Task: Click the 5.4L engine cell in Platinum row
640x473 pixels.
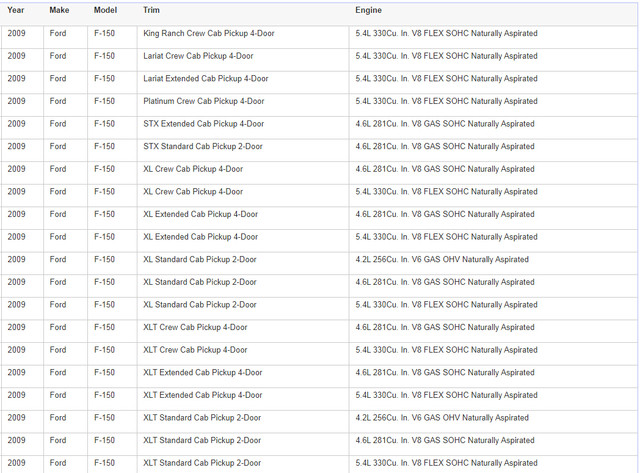Action: [x=446, y=101]
